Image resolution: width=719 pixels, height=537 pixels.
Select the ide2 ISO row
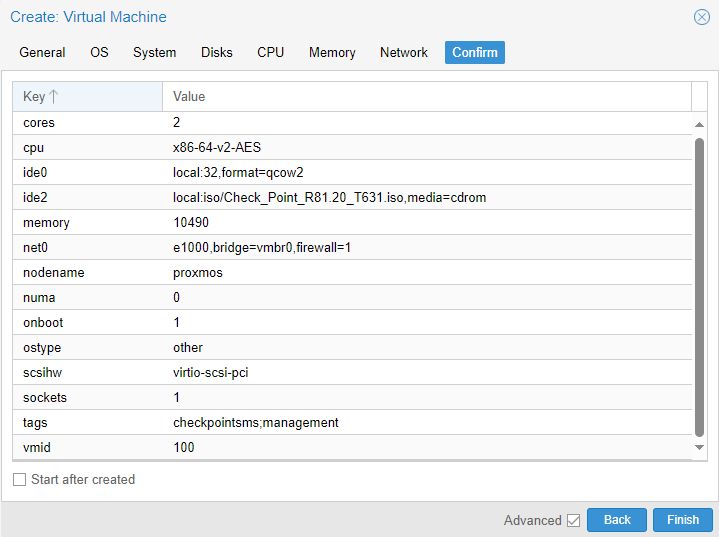(x=330, y=198)
